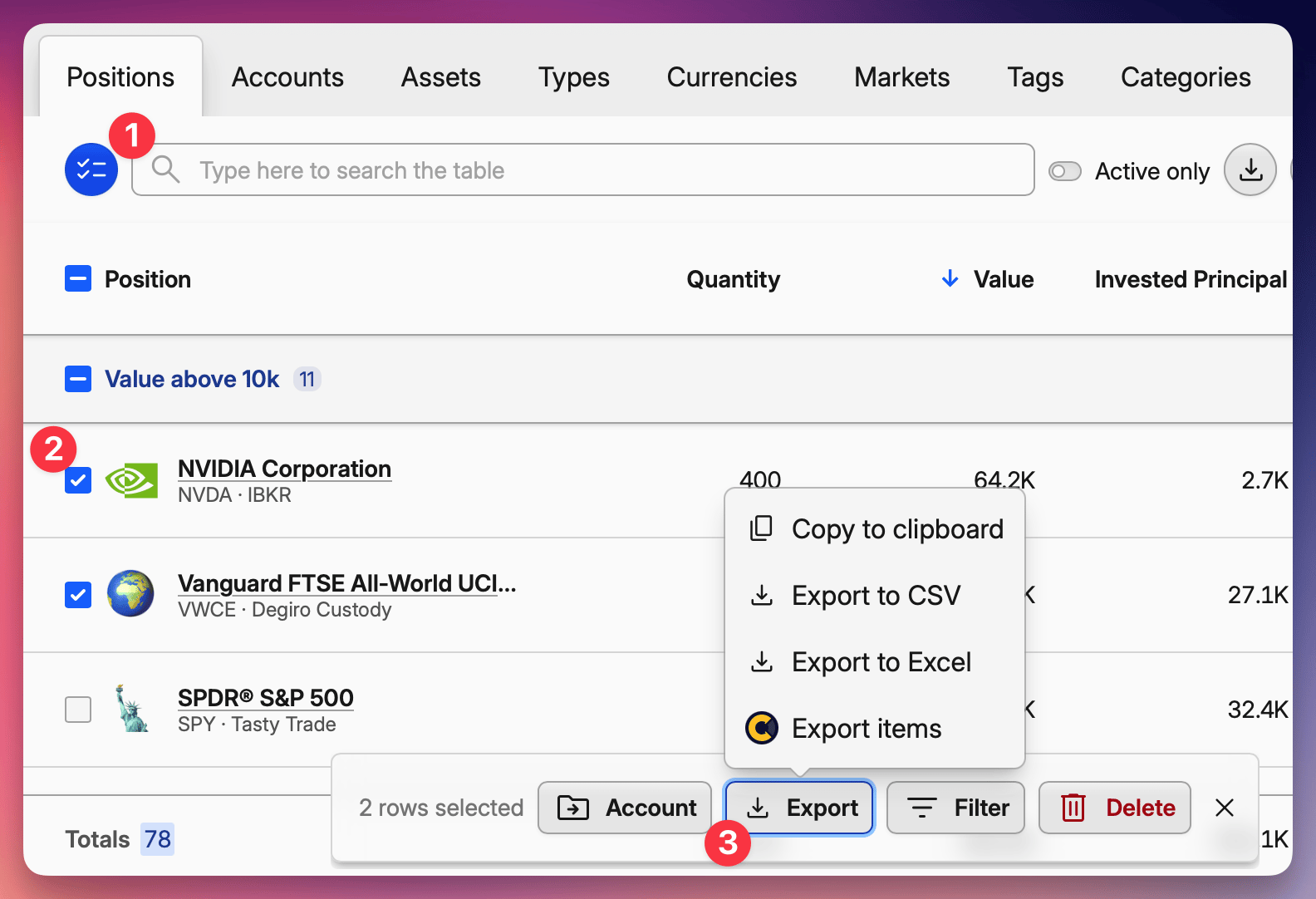Viewport: 1316px width, 899px height.
Task: Open the Assets tab
Action: tap(441, 77)
